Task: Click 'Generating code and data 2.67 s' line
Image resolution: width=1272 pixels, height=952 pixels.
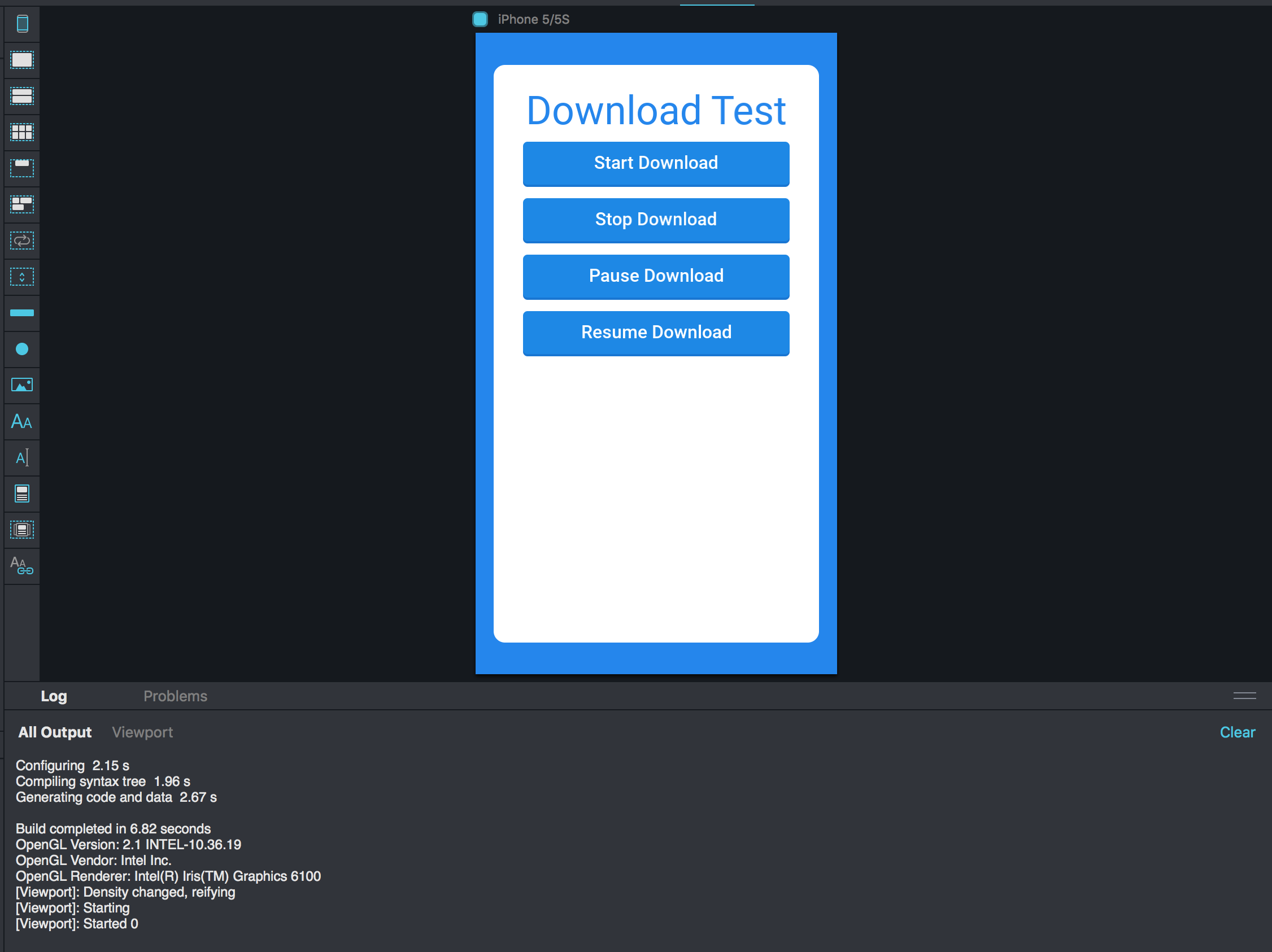Action: [116, 797]
